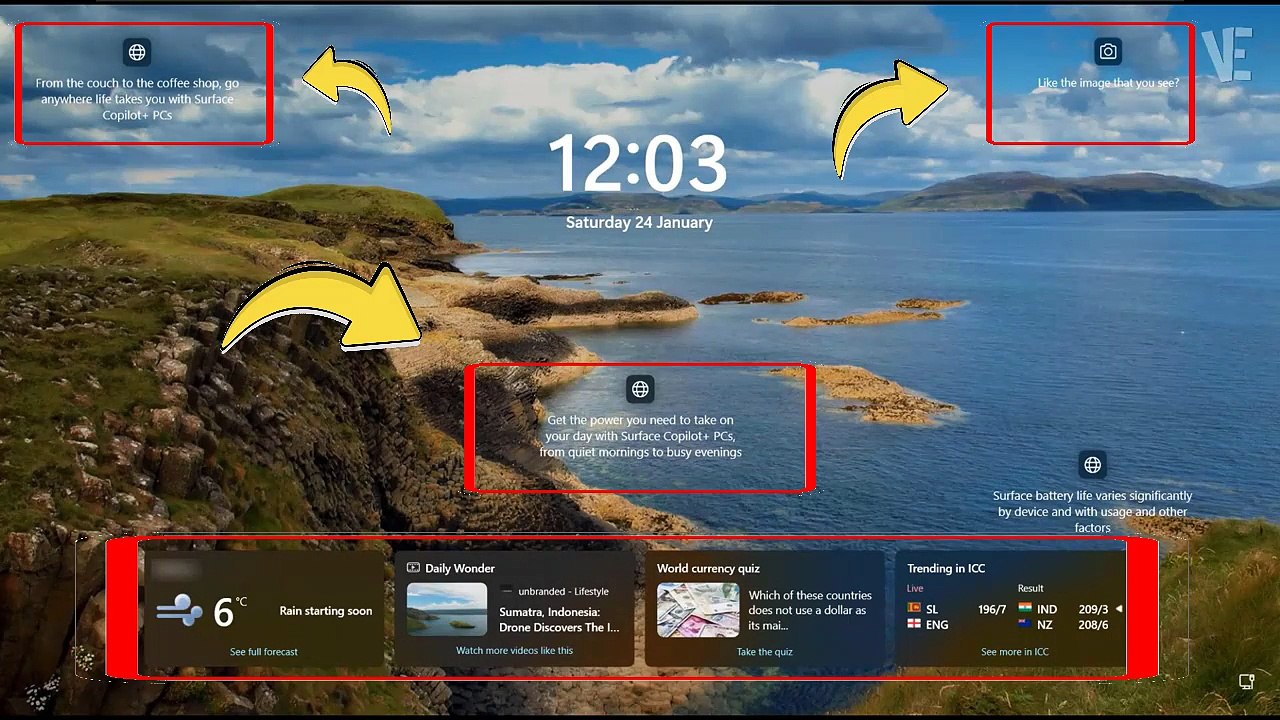Click 'Take the quiz' link
Image resolution: width=1280 pixels, height=720 pixels.
pos(764,652)
